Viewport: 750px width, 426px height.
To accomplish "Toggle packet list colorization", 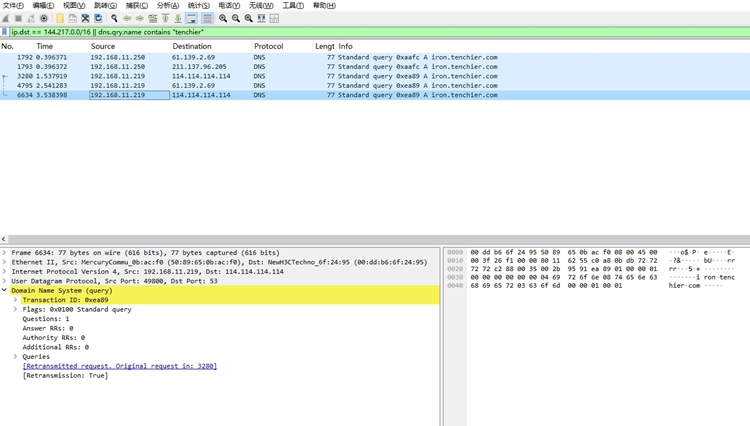I will point(207,19).
